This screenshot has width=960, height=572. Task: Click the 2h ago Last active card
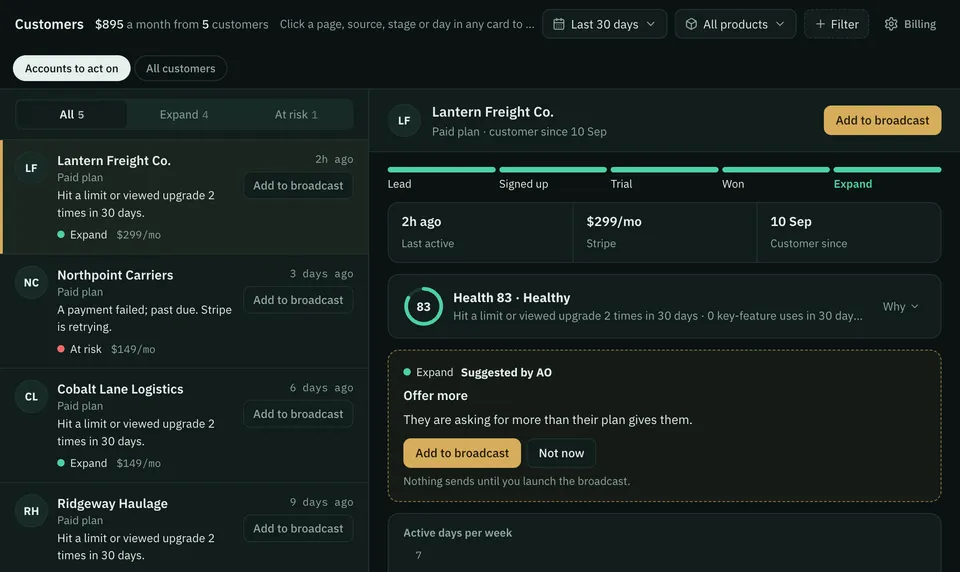coord(481,232)
